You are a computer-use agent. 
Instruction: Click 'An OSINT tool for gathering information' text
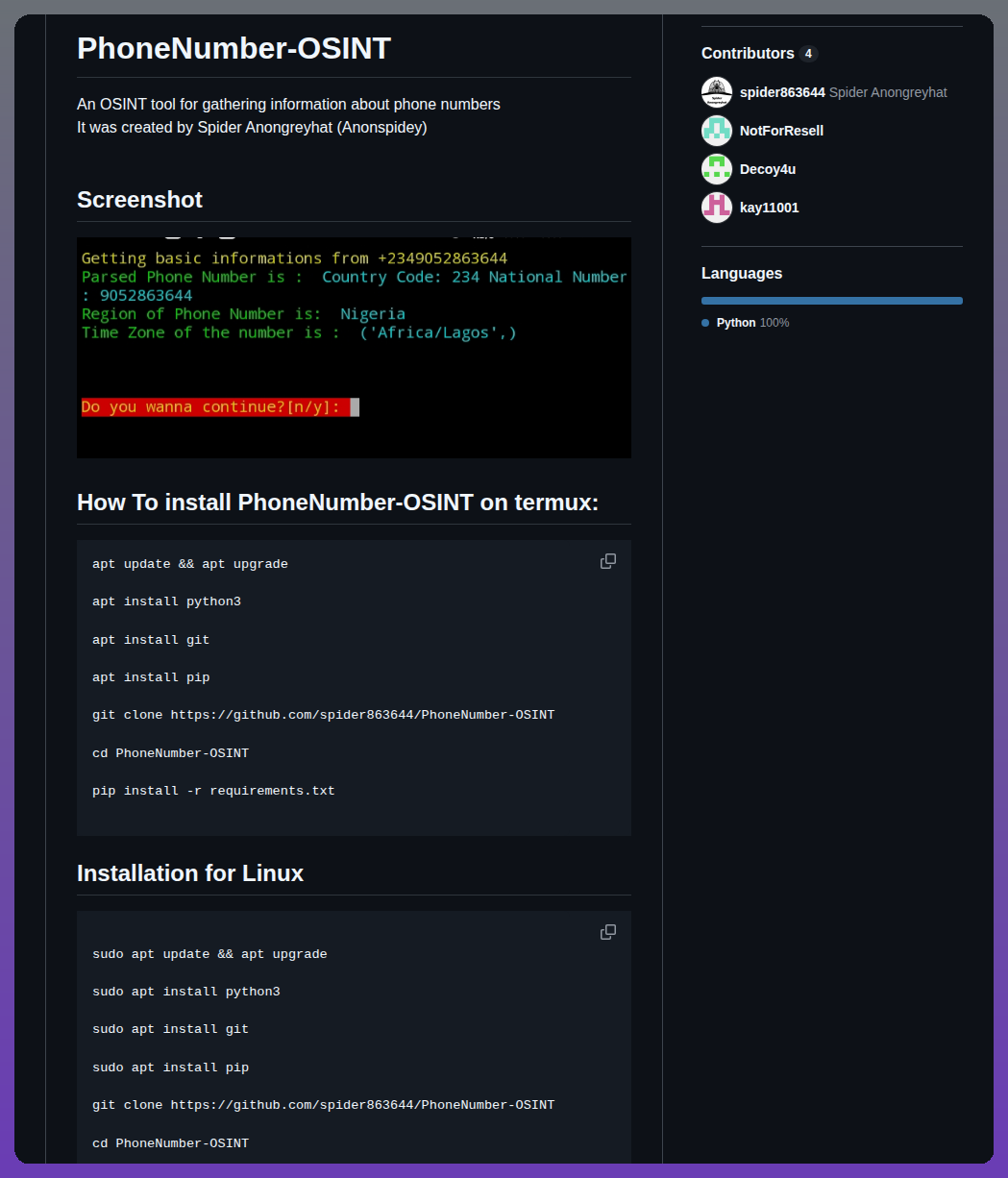[x=288, y=104]
